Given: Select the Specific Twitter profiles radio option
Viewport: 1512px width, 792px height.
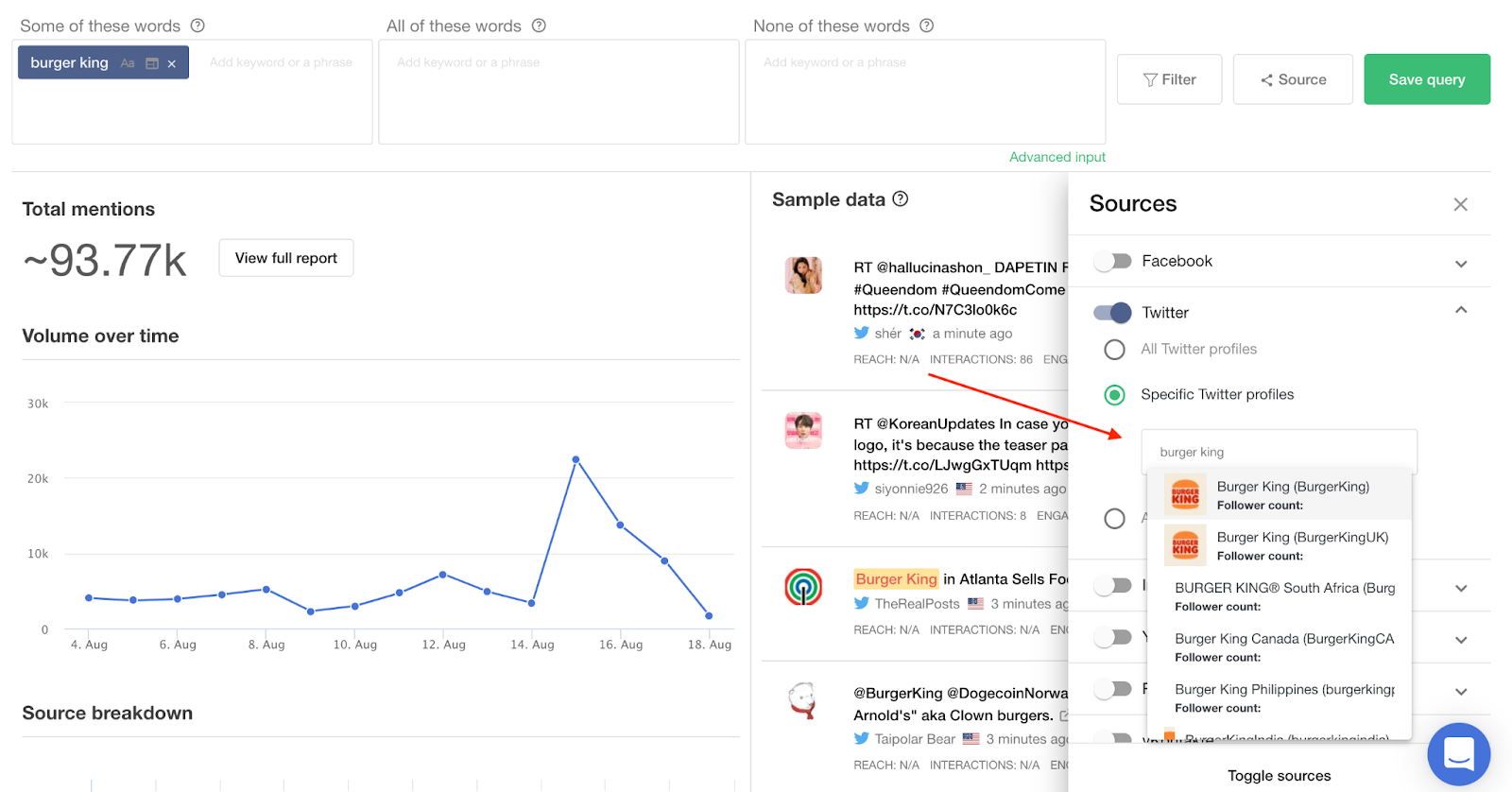Looking at the screenshot, I should 1115,395.
